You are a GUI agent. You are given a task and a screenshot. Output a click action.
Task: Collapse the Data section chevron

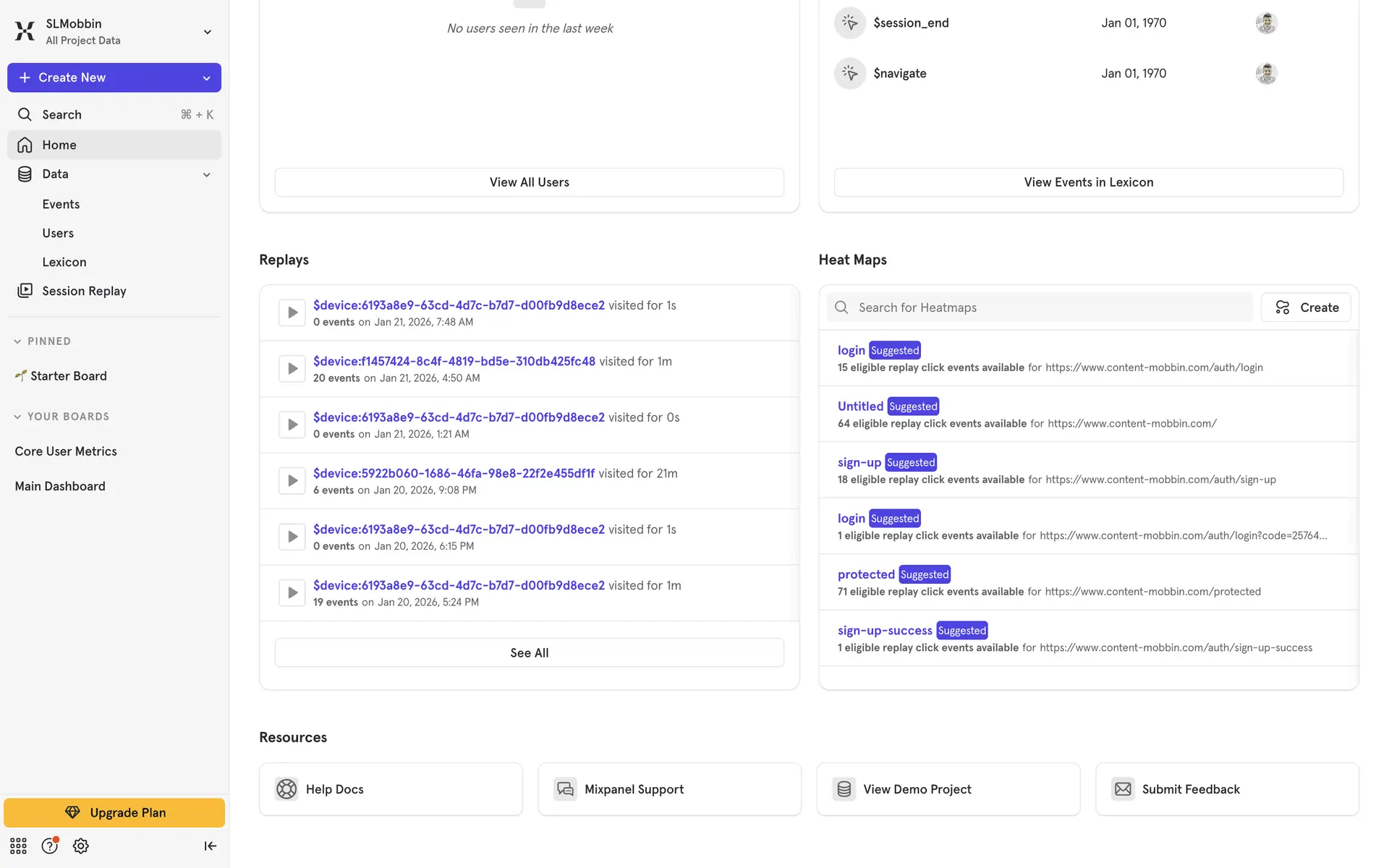click(207, 174)
